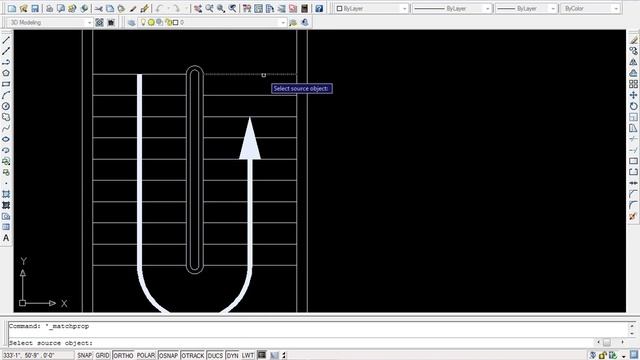Screen dimensions: 640x360
Task: Select the Polygon tool
Action: coord(6,73)
